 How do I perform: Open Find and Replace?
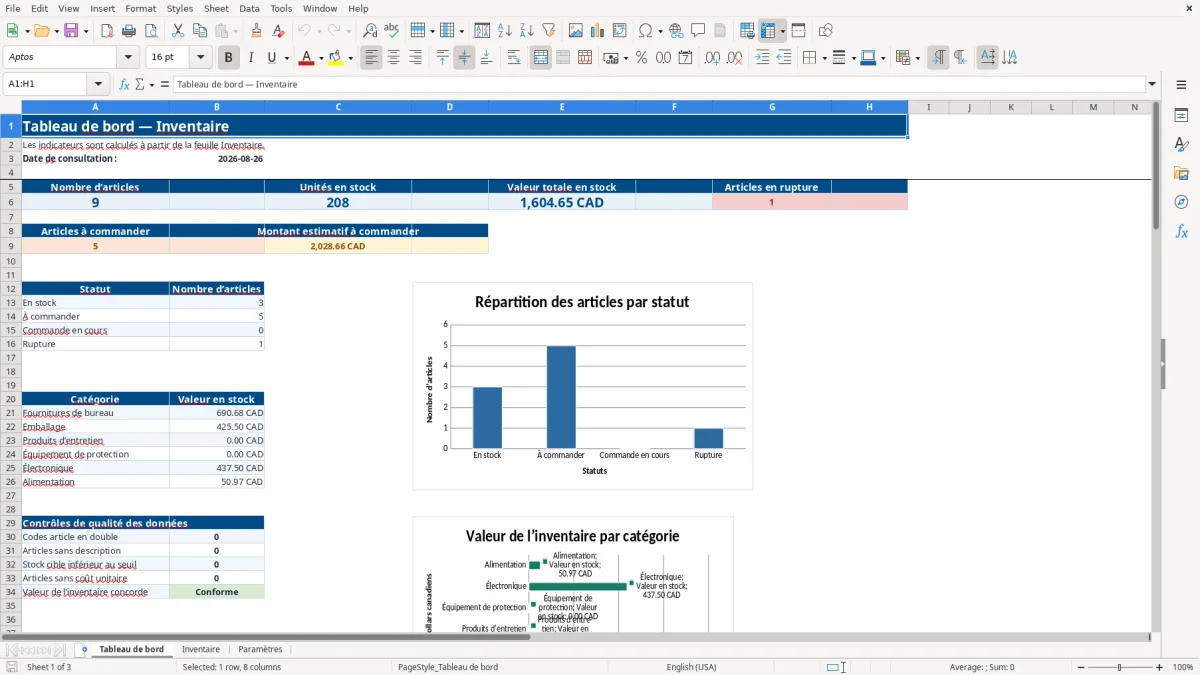[x=370, y=31]
